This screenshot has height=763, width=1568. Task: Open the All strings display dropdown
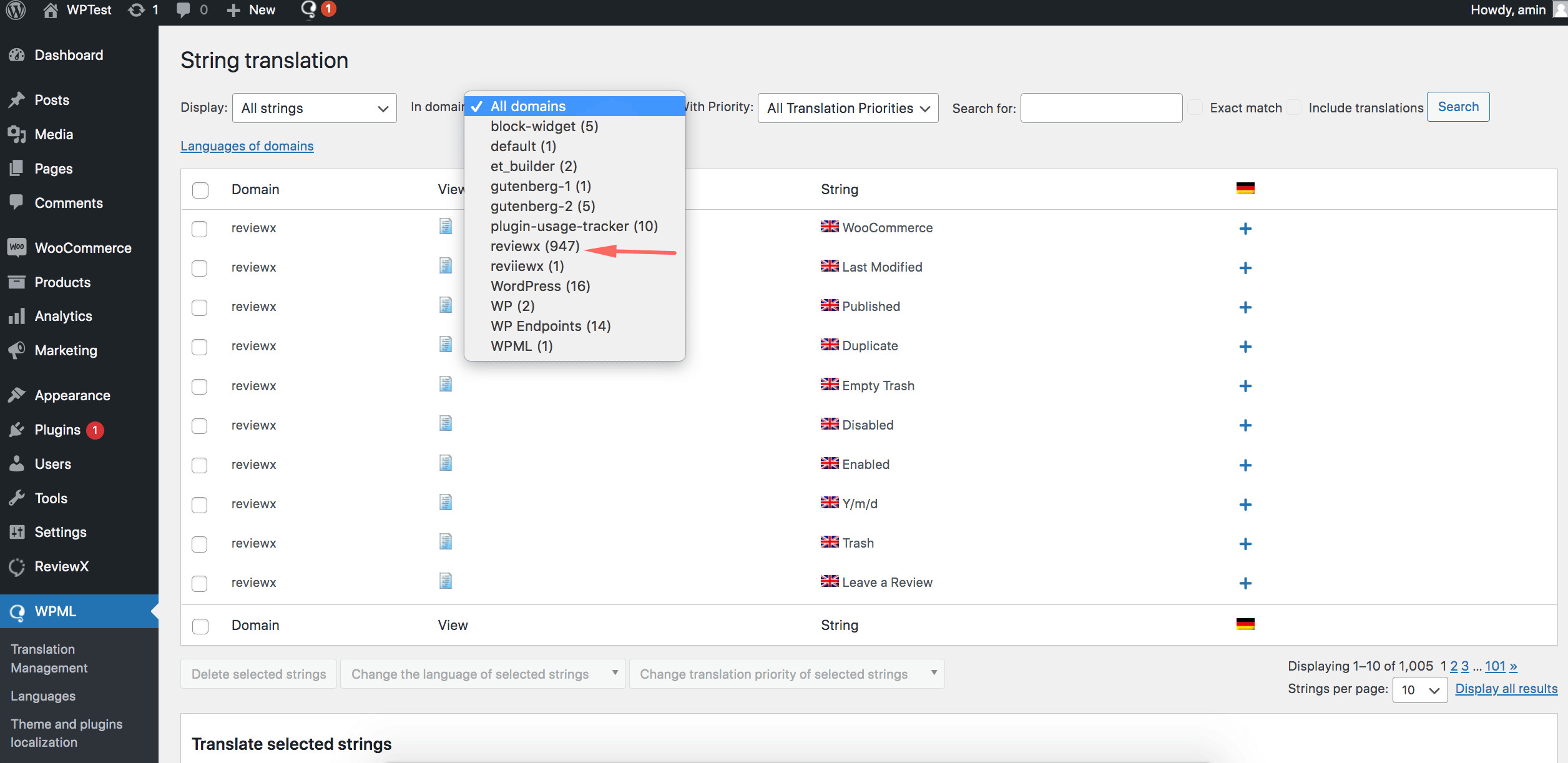tap(314, 108)
